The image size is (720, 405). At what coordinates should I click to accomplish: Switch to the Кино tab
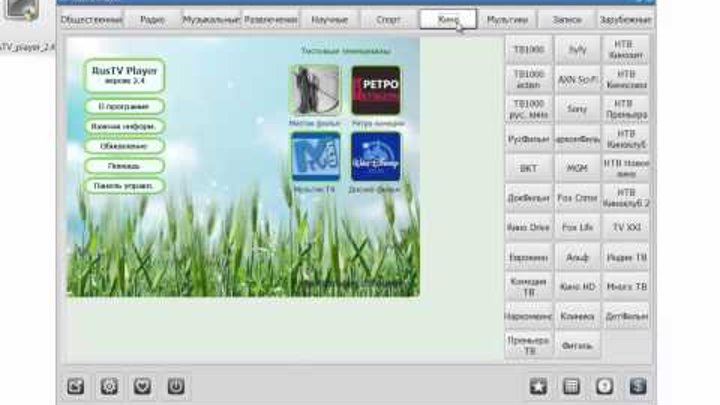coord(447,19)
